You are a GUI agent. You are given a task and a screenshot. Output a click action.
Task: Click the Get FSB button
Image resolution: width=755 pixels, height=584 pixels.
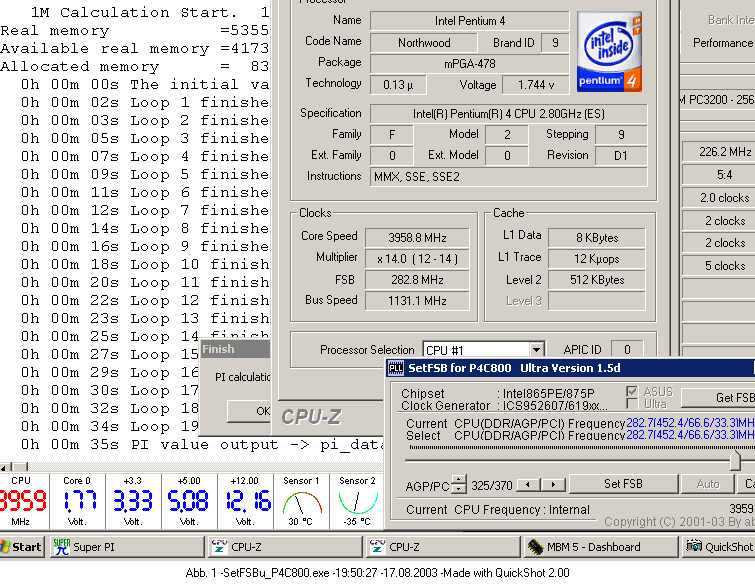(x=718, y=398)
